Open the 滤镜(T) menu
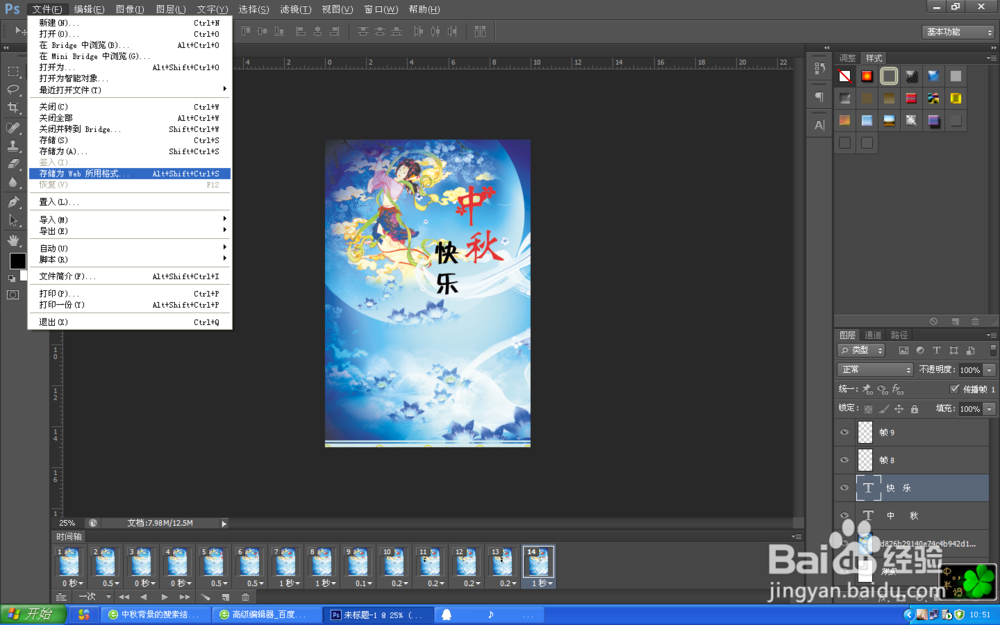This screenshot has width=1000, height=625. (x=293, y=9)
